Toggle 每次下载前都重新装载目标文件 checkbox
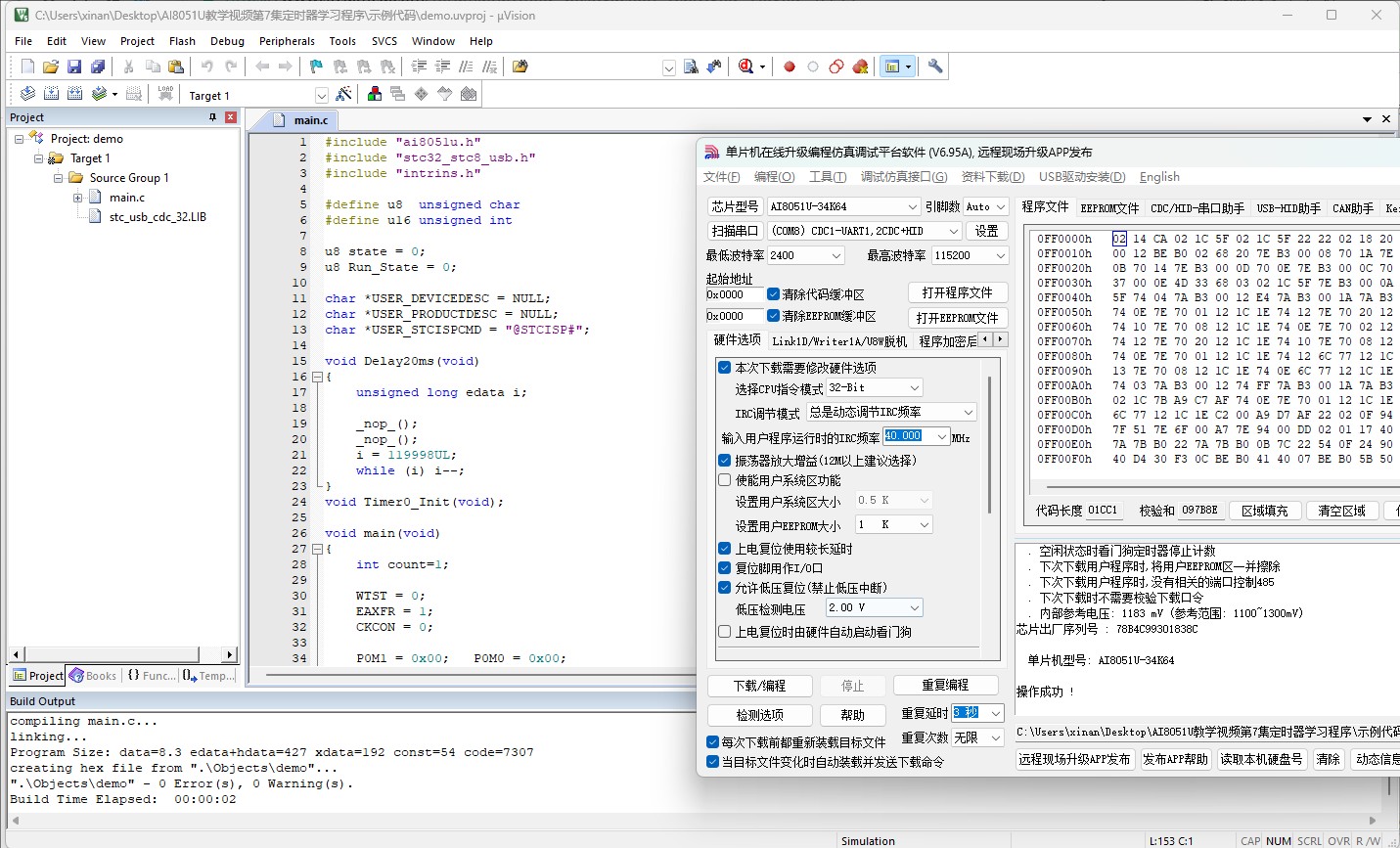The width and height of the screenshot is (1400, 848). click(x=712, y=742)
